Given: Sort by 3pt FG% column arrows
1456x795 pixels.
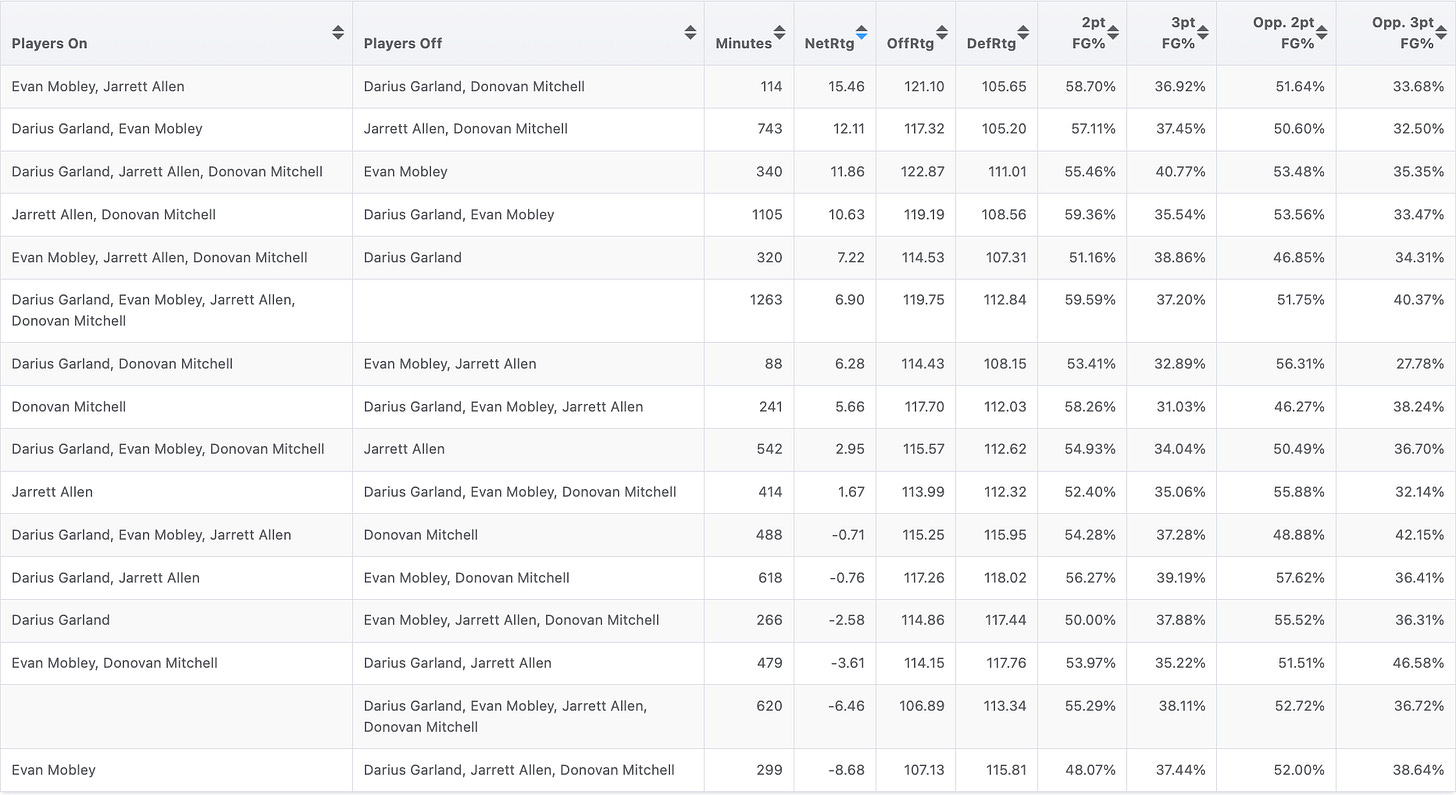Looking at the screenshot, I should coord(1203,33).
